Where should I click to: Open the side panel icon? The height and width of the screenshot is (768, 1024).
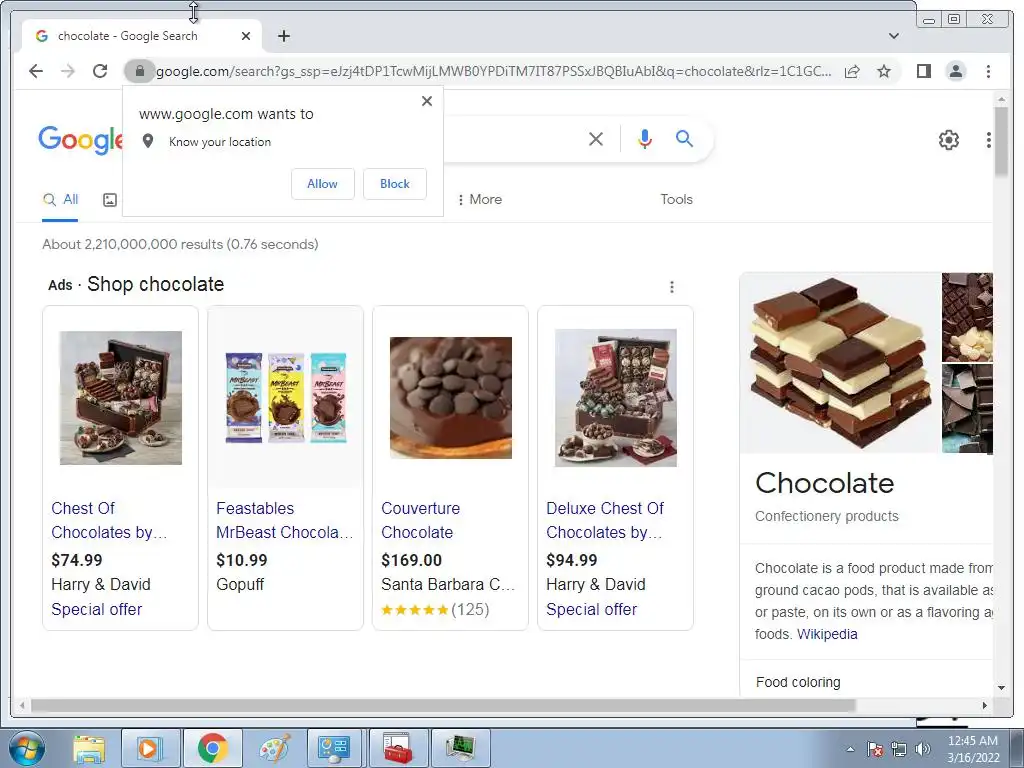(x=923, y=71)
